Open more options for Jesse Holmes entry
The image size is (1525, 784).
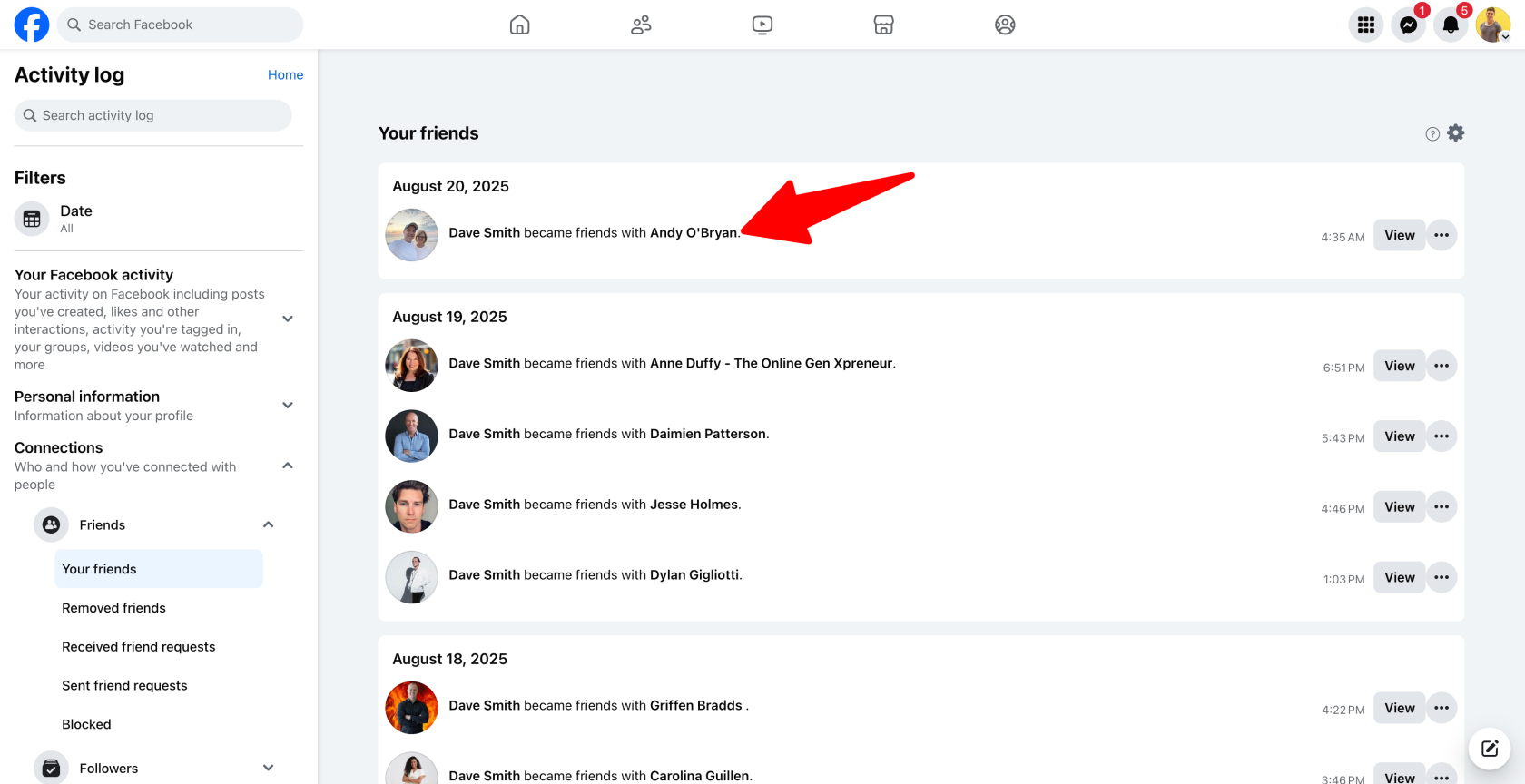point(1441,507)
